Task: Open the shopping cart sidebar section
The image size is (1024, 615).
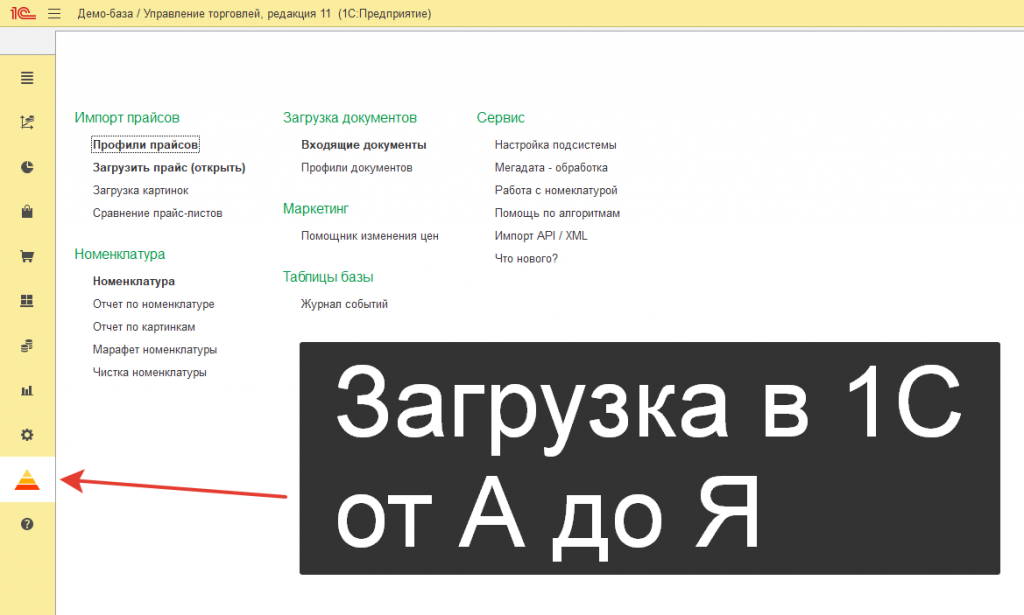Action: coord(27,257)
